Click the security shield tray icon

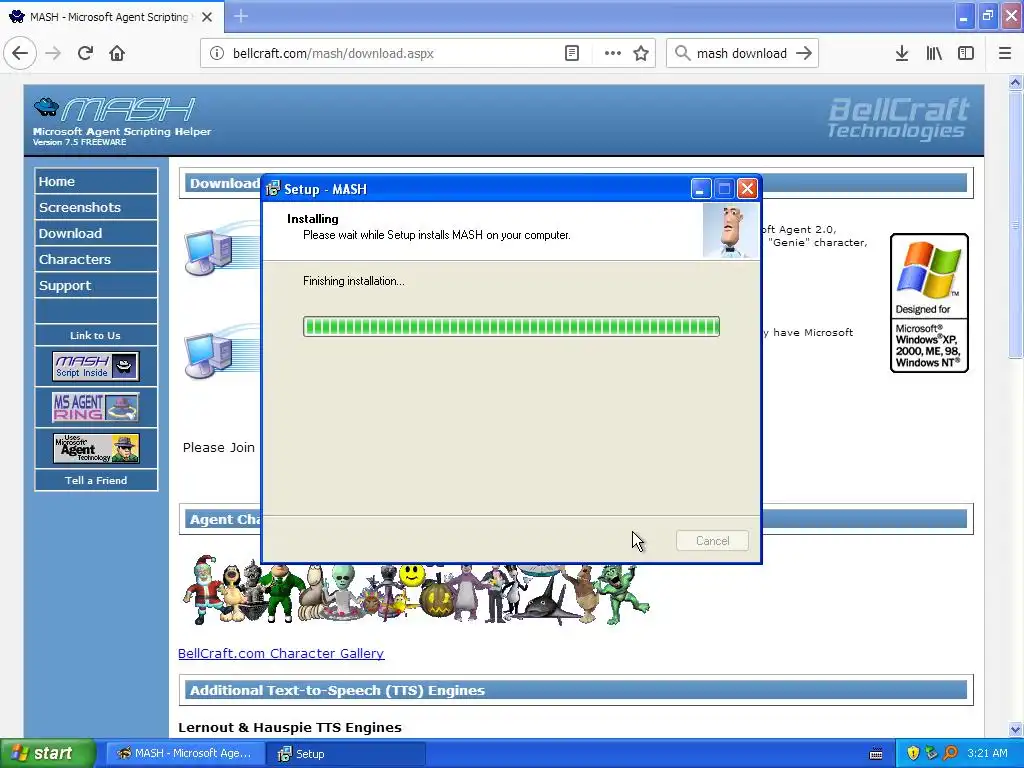pos(913,754)
